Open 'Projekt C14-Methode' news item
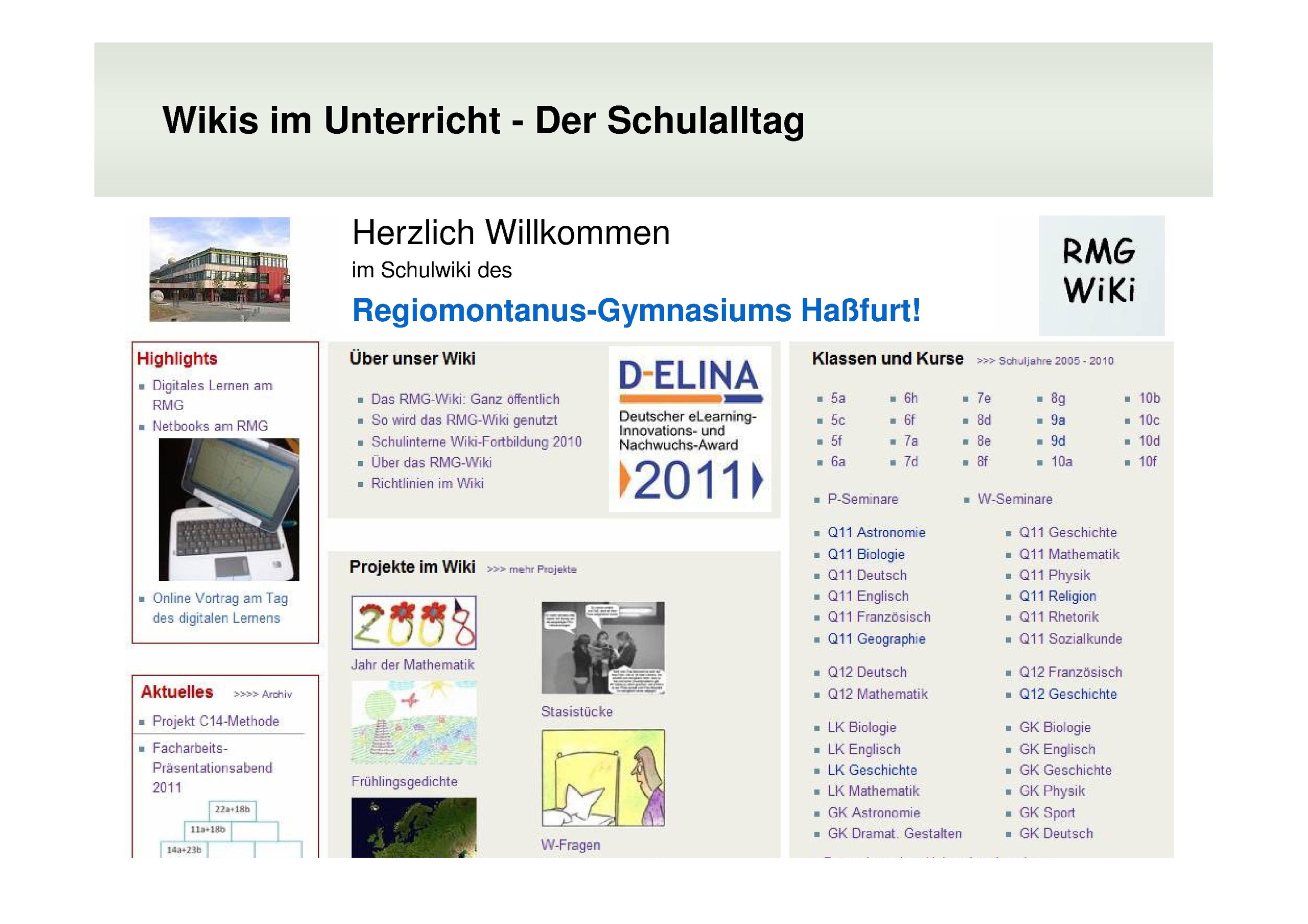 [215, 721]
